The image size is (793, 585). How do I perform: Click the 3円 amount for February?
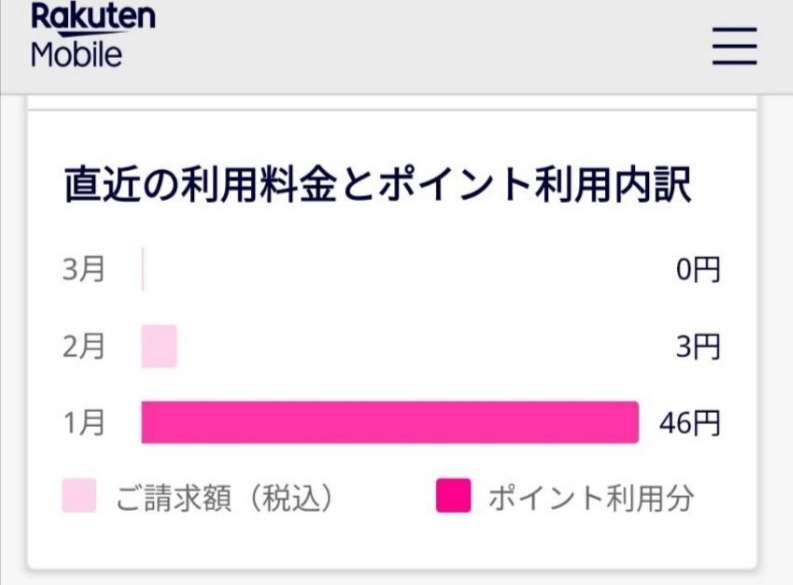(x=698, y=347)
